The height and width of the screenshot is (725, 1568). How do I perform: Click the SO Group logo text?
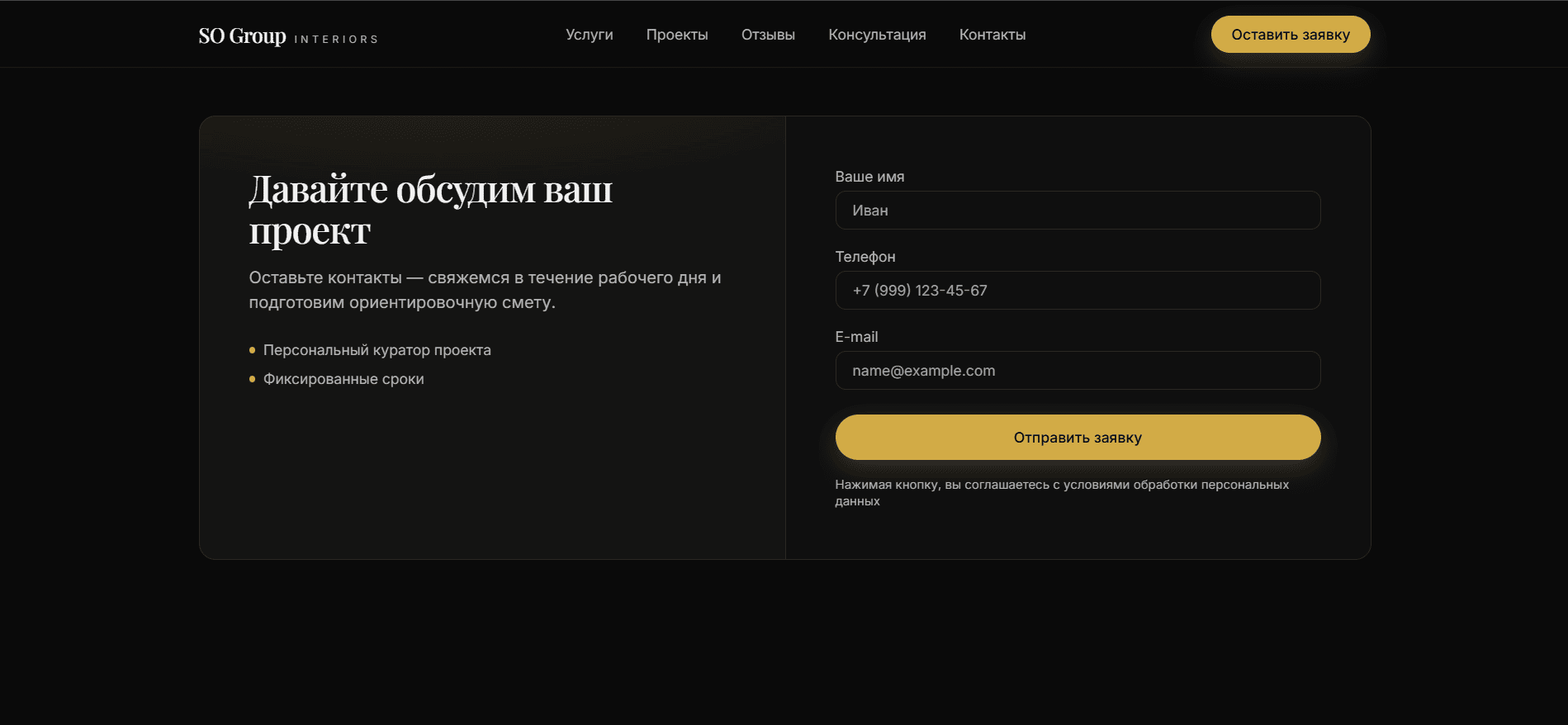point(242,36)
